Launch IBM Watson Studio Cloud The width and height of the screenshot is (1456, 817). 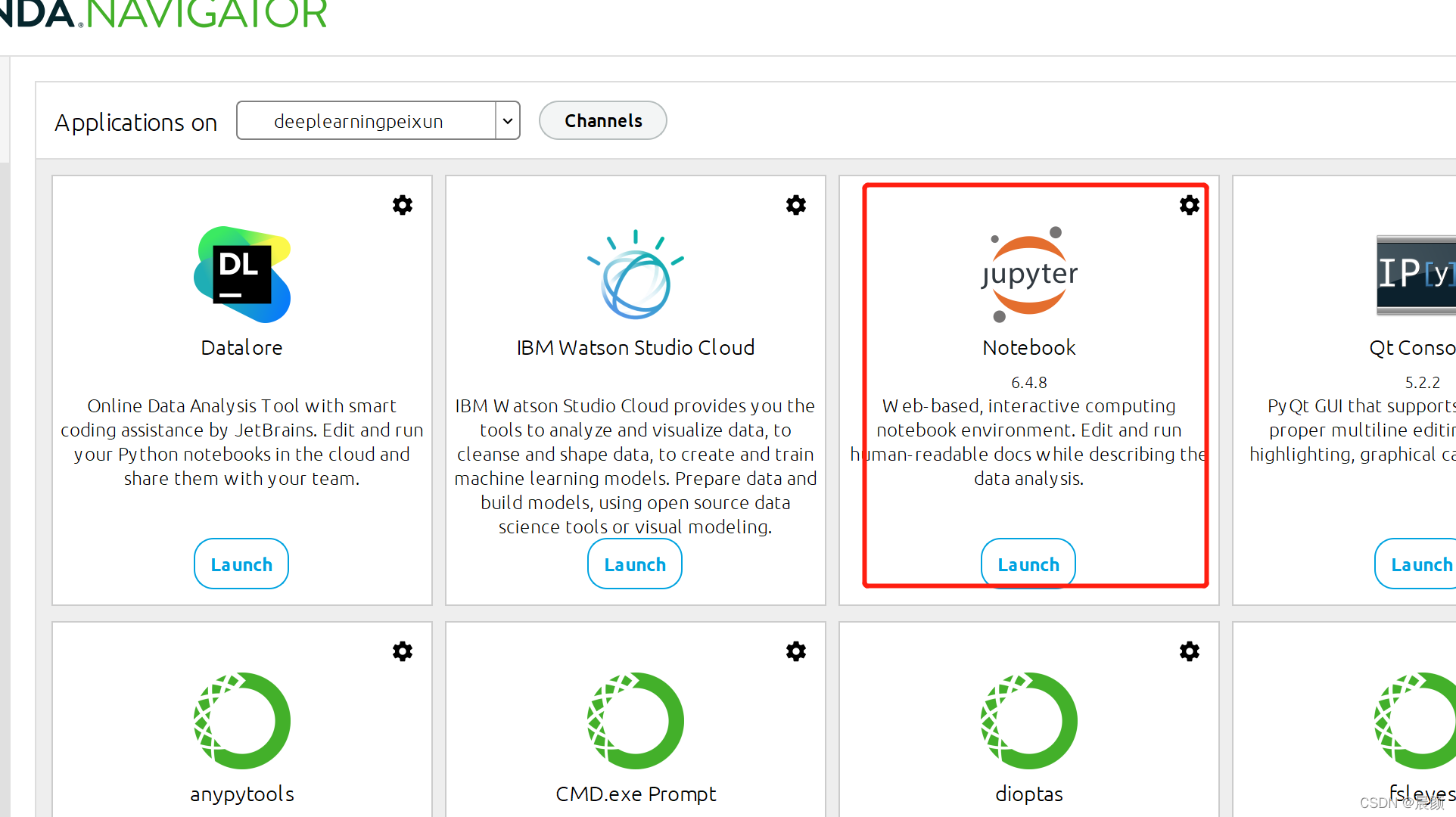click(x=635, y=564)
